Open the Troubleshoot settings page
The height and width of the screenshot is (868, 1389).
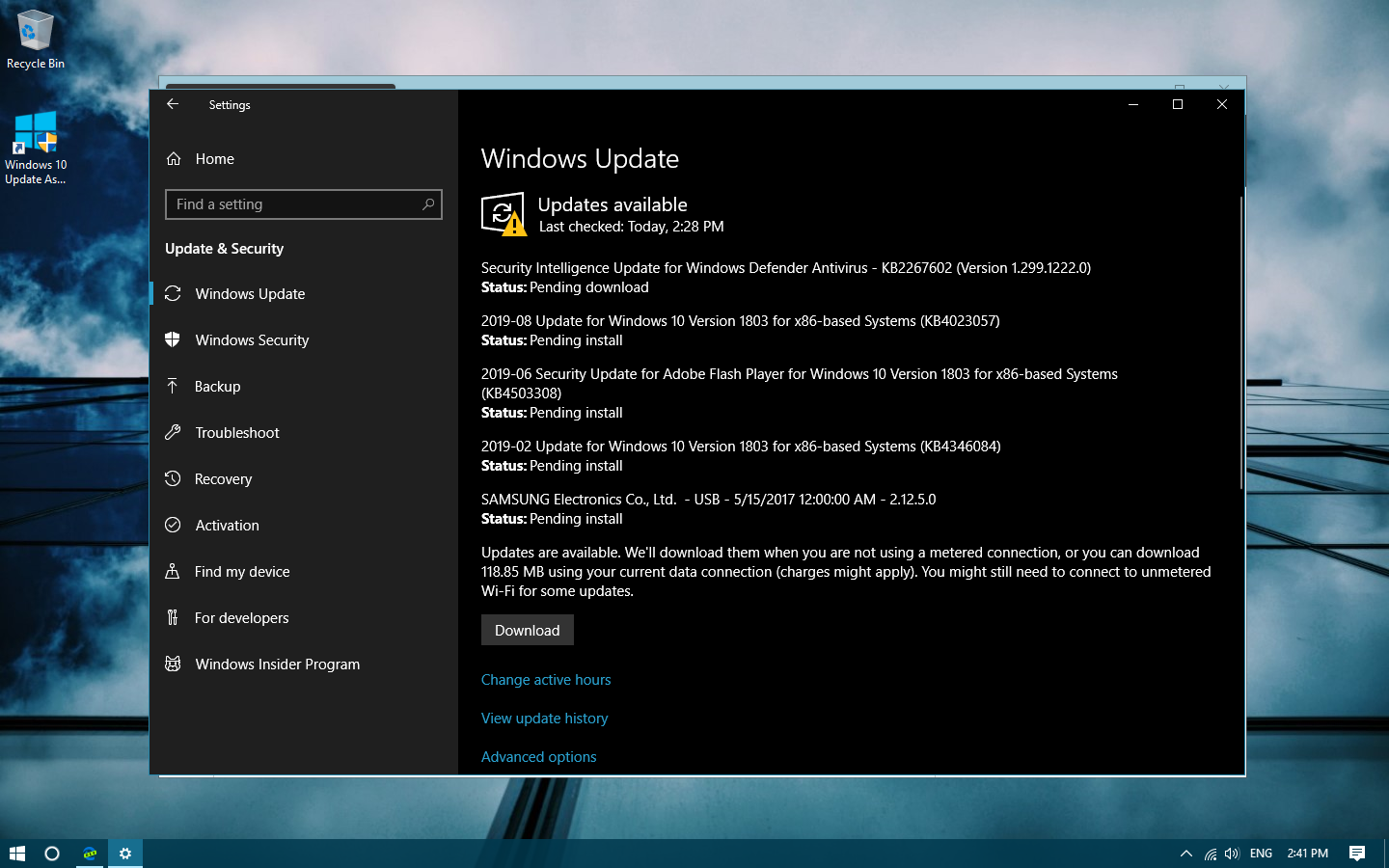[304, 432]
